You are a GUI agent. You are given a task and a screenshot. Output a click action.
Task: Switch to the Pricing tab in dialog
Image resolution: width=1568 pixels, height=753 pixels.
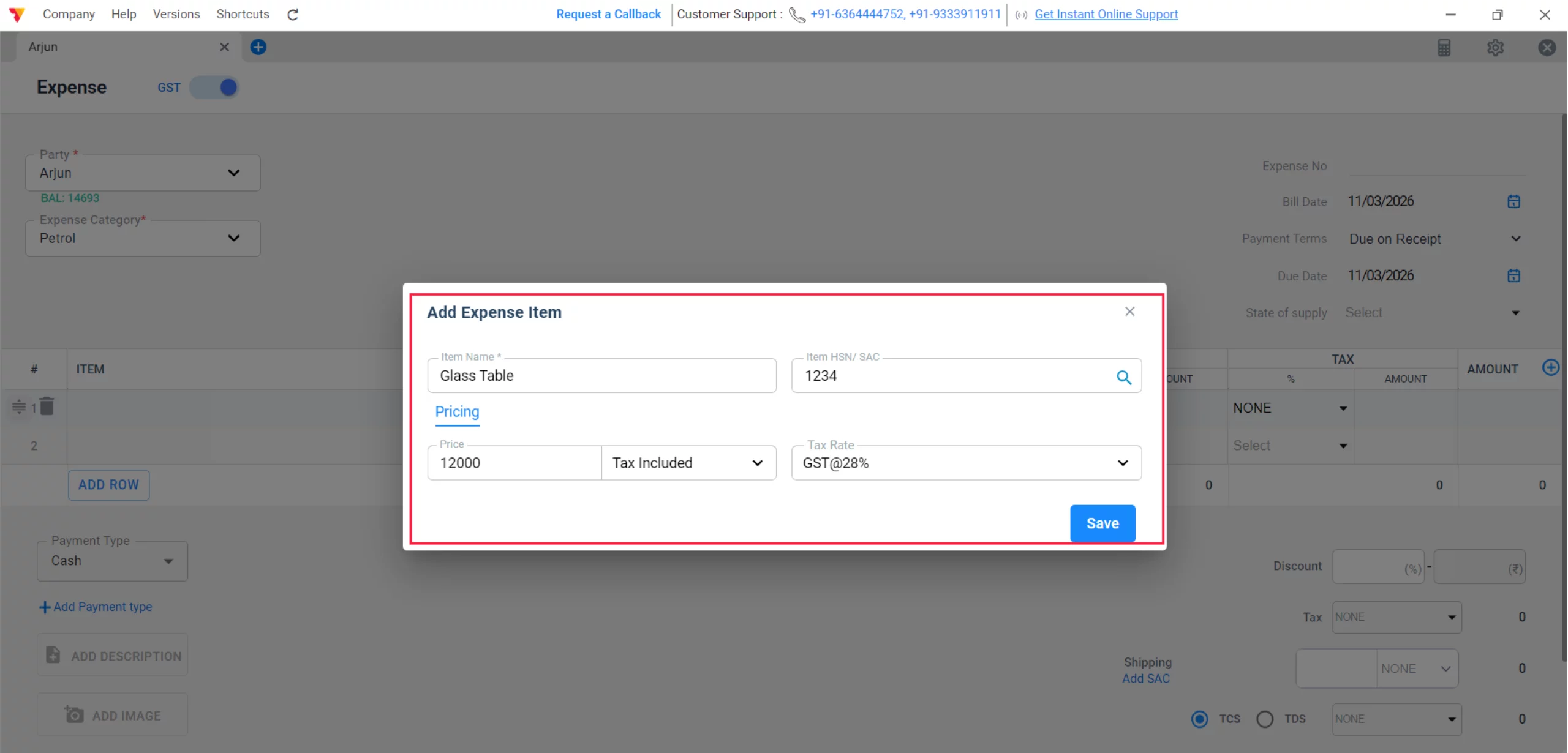click(456, 411)
